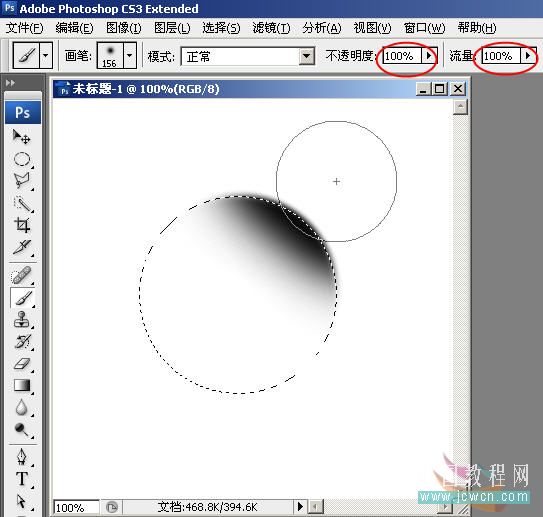Open the 不透明度 opacity slider arrow
Image resolution: width=543 pixels, height=517 pixels.
[429, 56]
